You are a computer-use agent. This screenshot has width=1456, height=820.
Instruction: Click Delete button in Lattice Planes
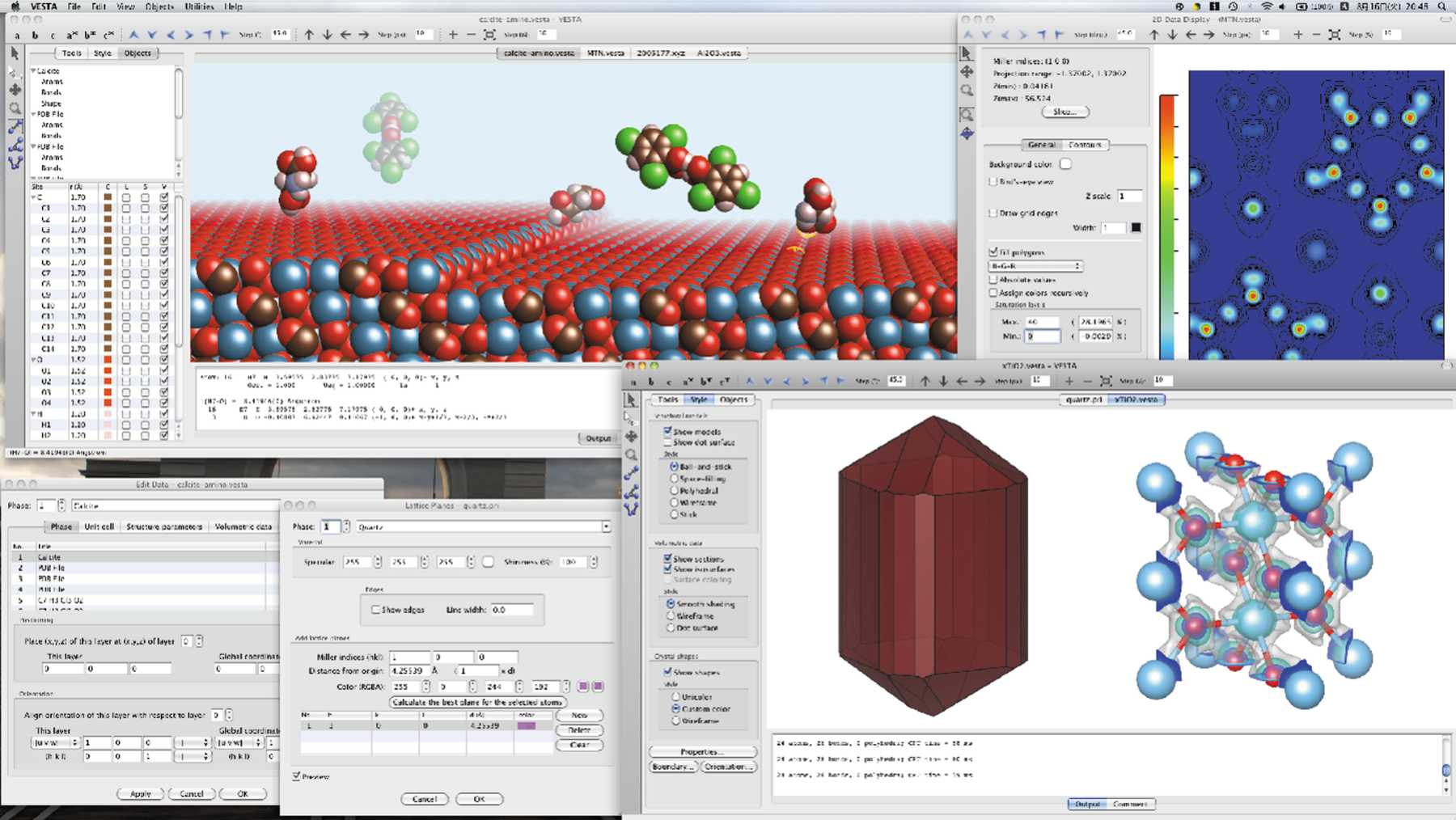click(579, 730)
